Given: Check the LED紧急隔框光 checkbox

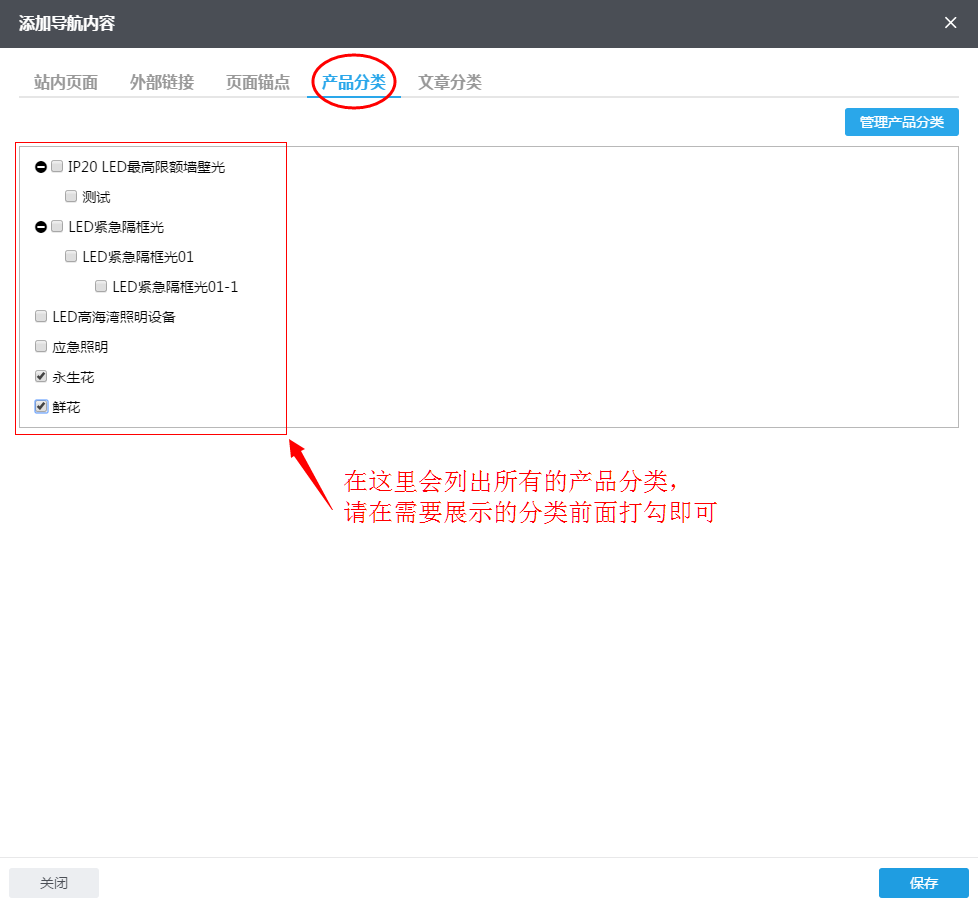Looking at the screenshot, I should (x=57, y=226).
